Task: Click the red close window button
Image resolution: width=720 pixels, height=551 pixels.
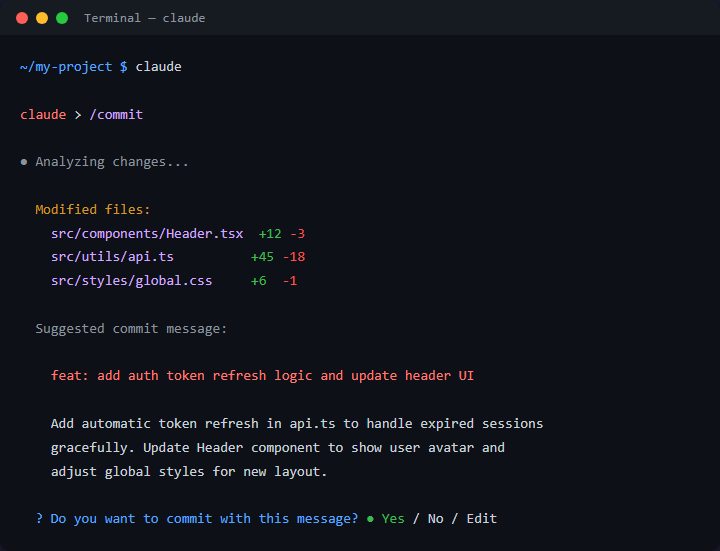Action: (22, 18)
